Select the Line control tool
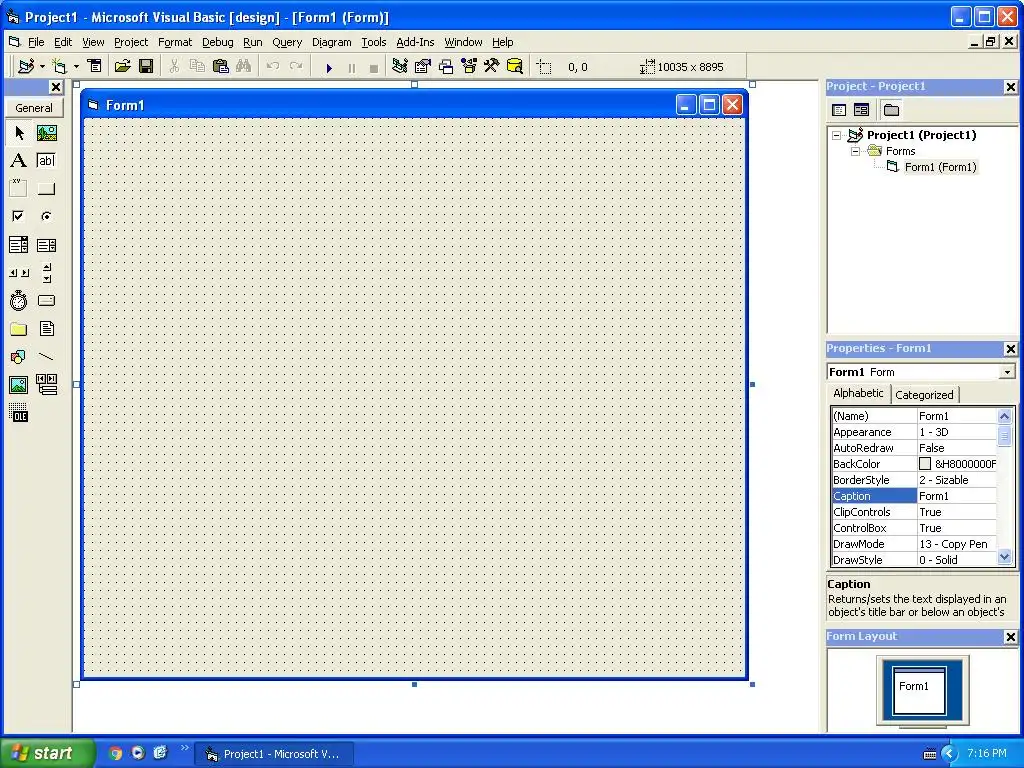 [x=46, y=357]
